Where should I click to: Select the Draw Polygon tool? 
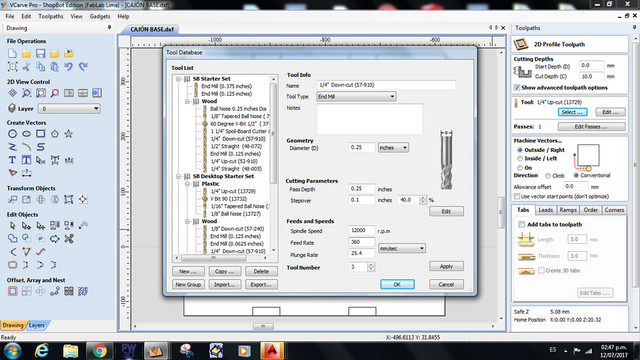(55, 134)
